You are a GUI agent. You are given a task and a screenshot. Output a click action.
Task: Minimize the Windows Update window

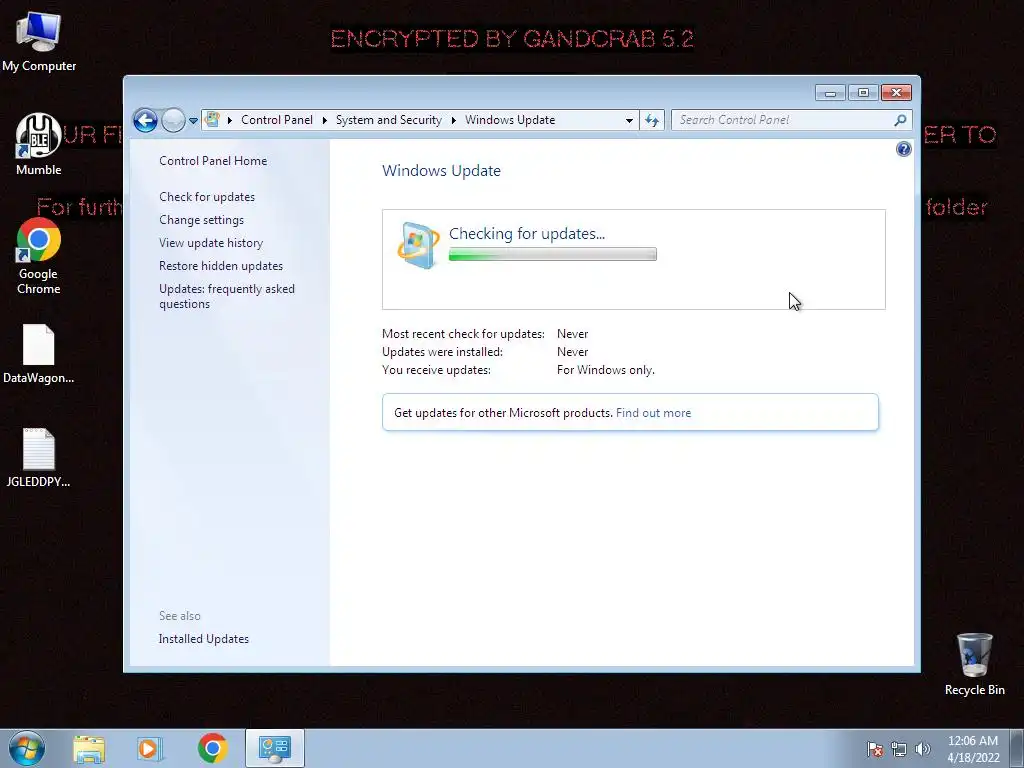coord(830,93)
